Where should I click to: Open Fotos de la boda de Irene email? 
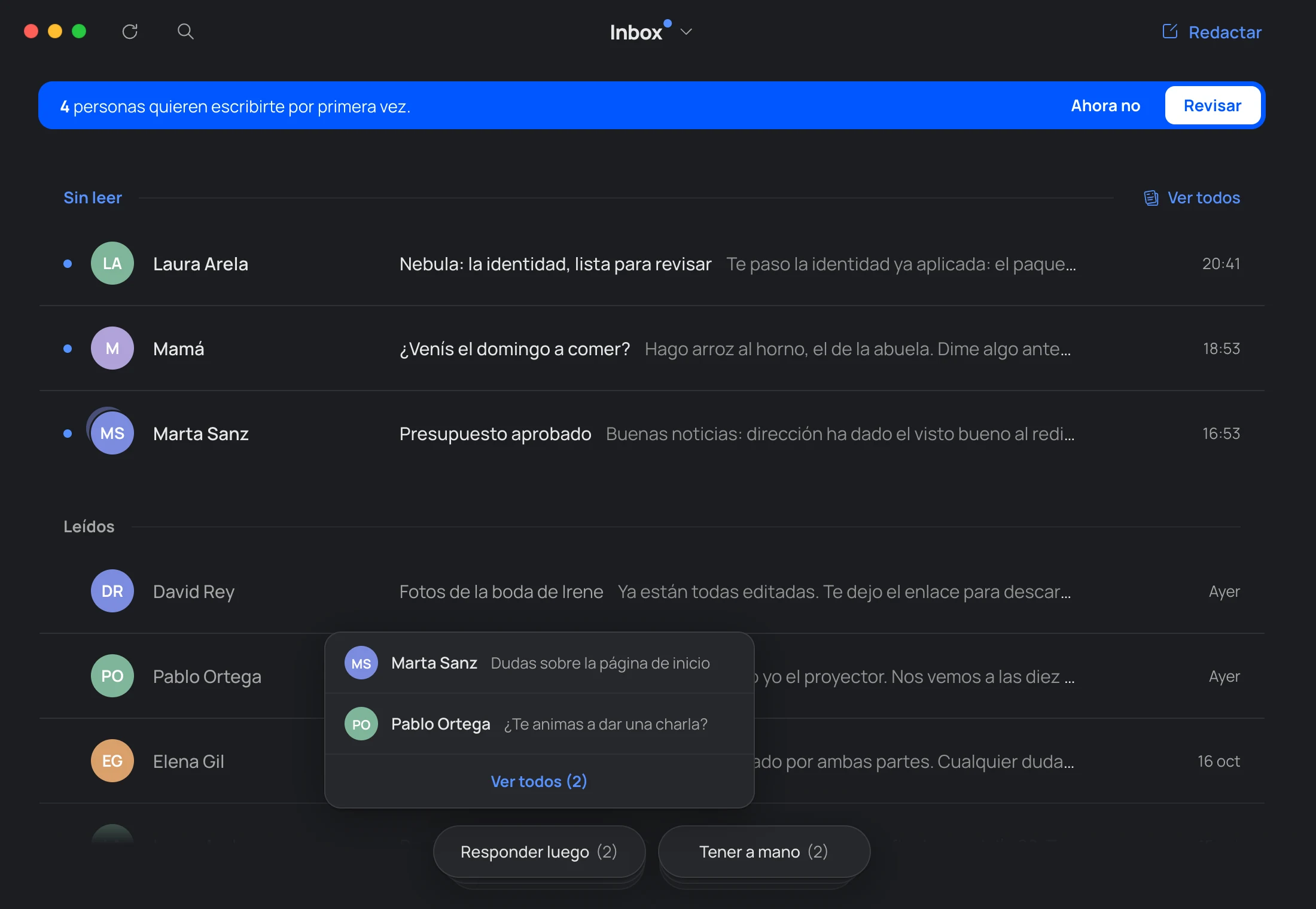tap(501, 591)
